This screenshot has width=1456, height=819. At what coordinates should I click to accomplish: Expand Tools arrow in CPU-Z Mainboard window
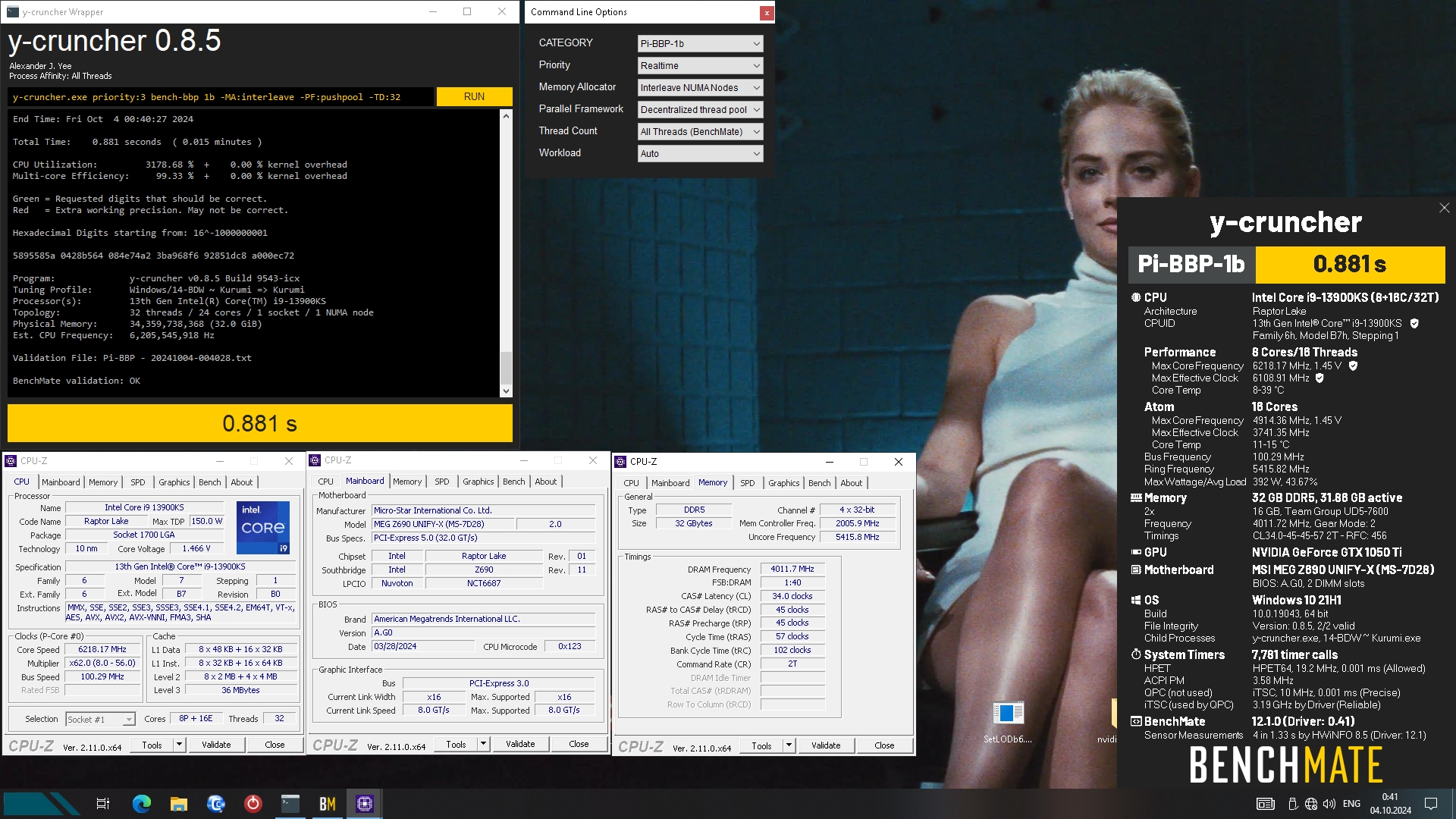(x=484, y=744)
